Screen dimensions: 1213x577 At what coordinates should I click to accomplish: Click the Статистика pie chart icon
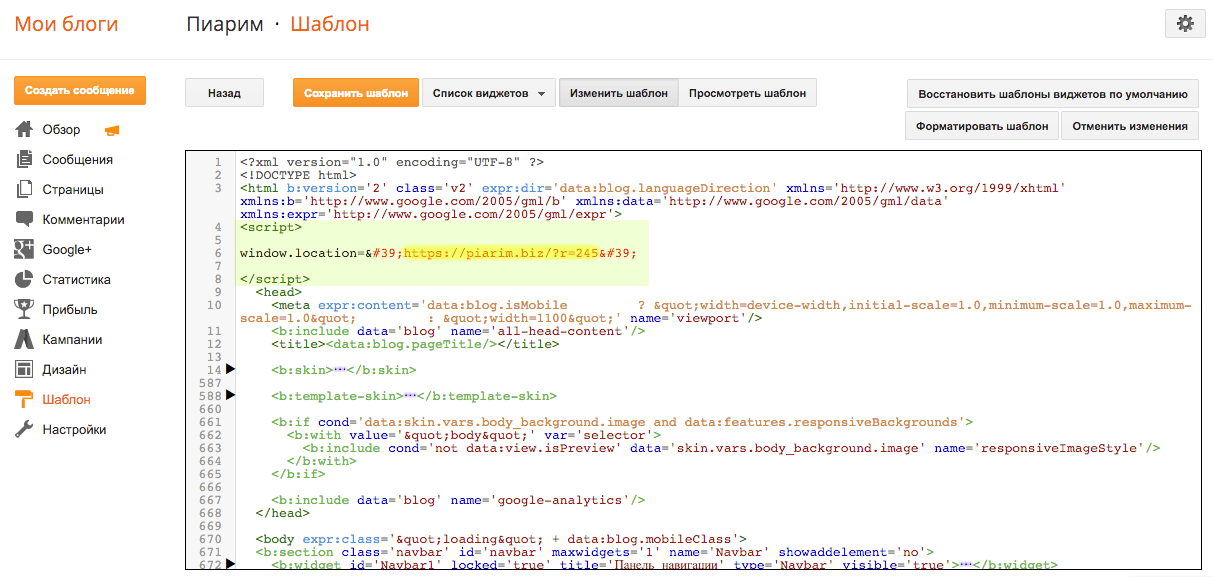24,280
